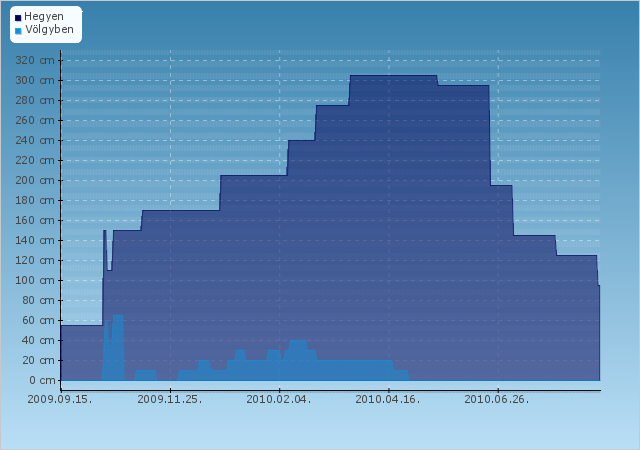Viewport: 640px width, 450px height.
Task: Click the 120 cm axis label
Action: click(x=35, y=261)
